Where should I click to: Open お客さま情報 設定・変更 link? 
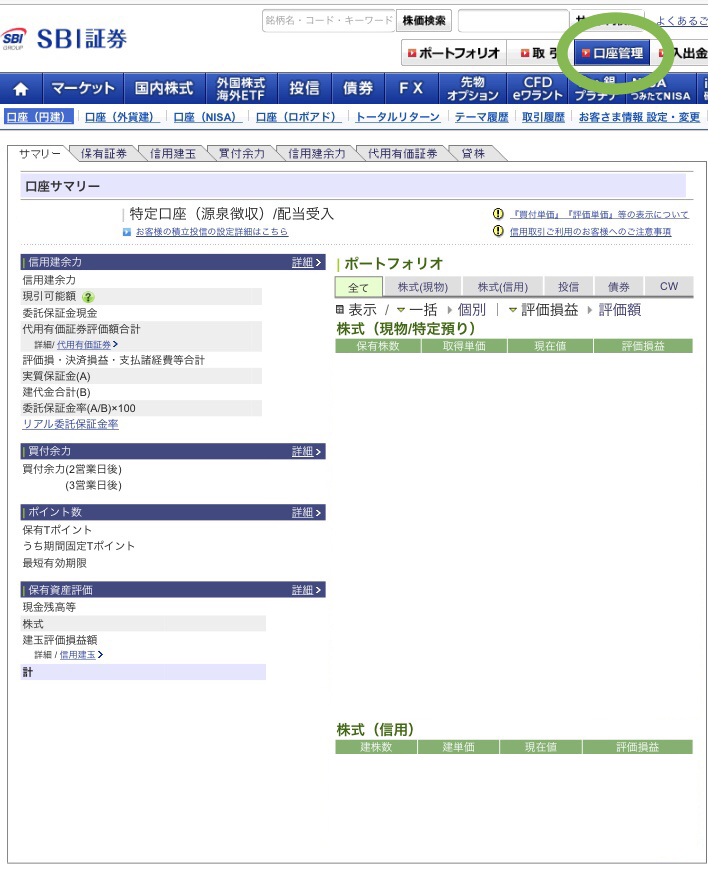pyautogui.click(x=639, y=117)
